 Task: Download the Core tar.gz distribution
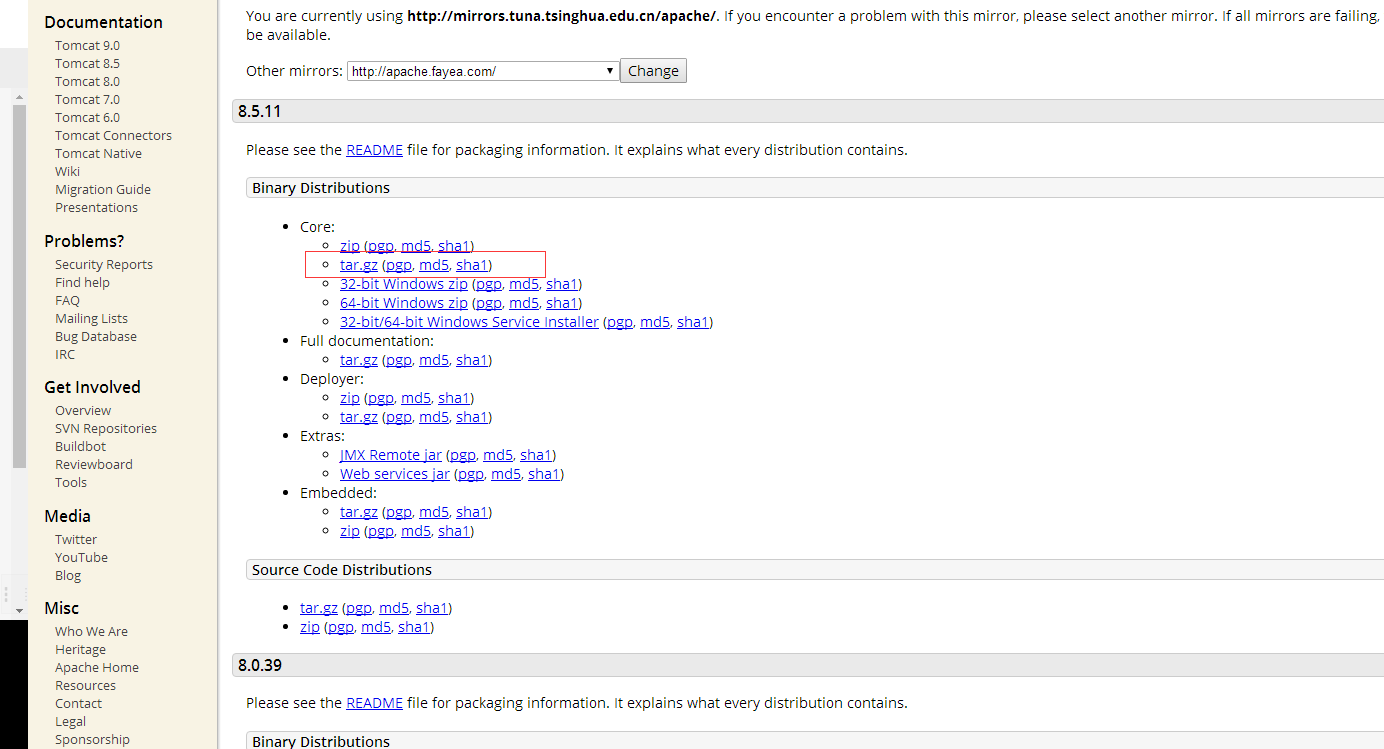tap(359, 265)
